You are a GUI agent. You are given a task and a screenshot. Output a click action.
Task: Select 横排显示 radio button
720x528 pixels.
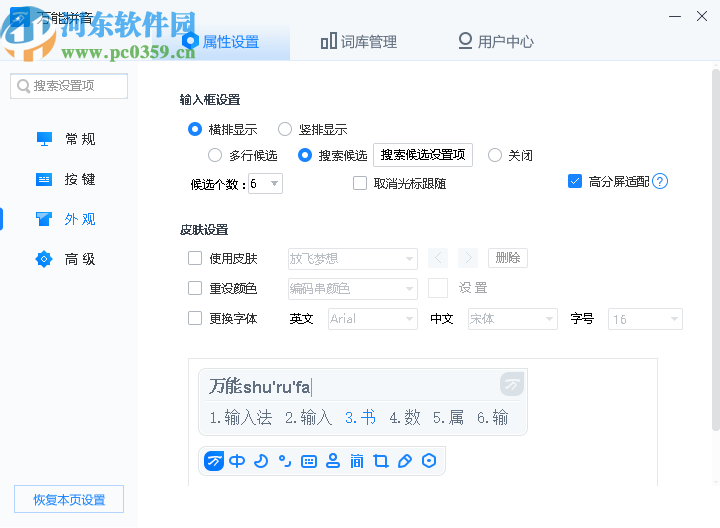(195, 129)
